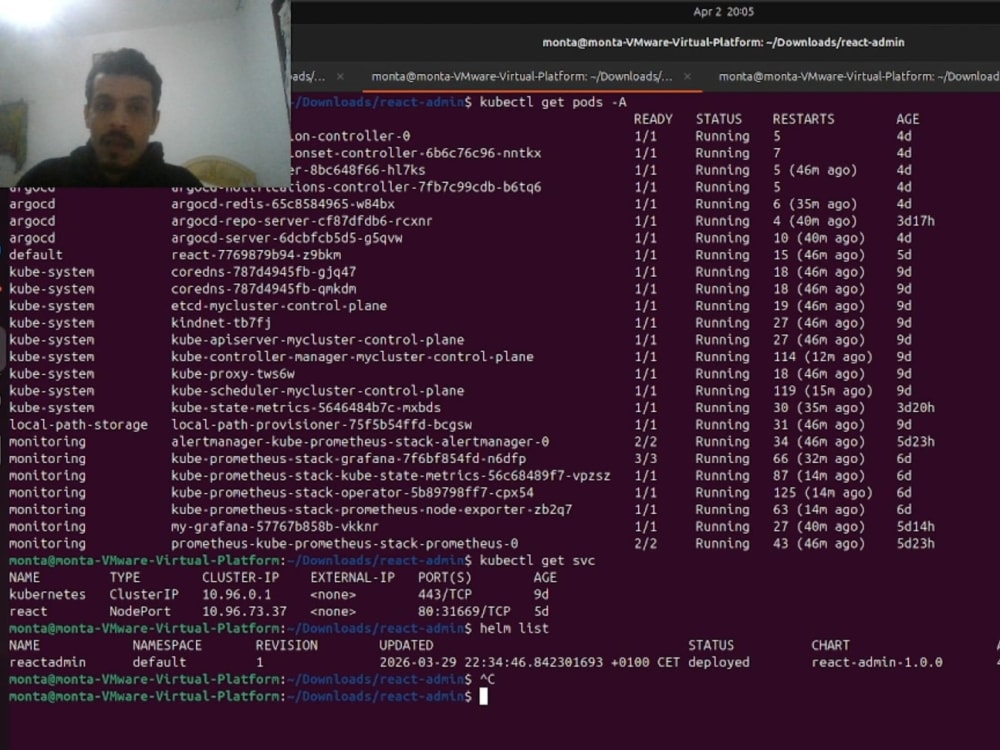Click pod name kube-controller-manager-mycluster-control-plane
This screenshot has width=1000, height=750.
[x=352, y=357]
